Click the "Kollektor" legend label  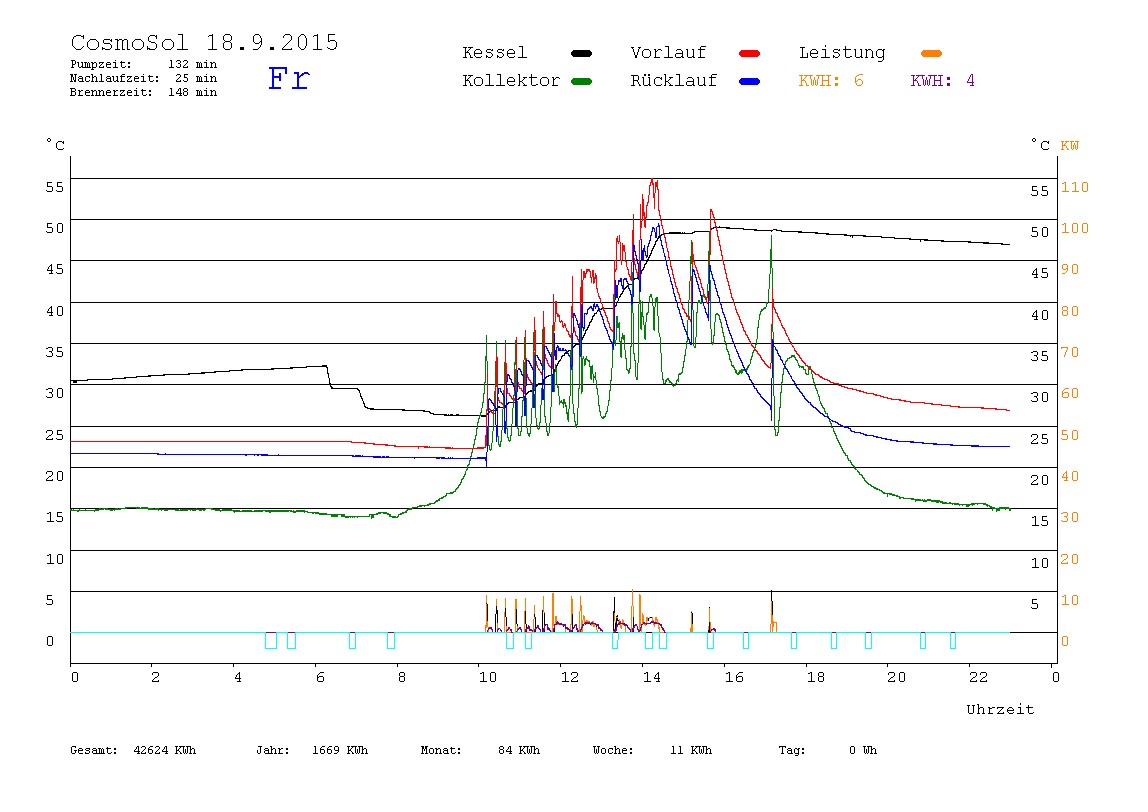coord(511,81)
